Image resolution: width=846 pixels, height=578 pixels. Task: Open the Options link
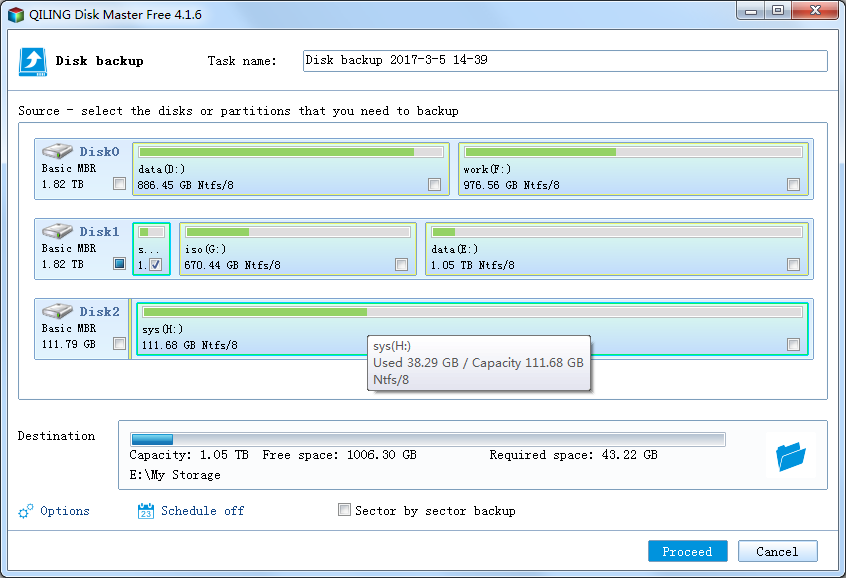tap(65, 511)
